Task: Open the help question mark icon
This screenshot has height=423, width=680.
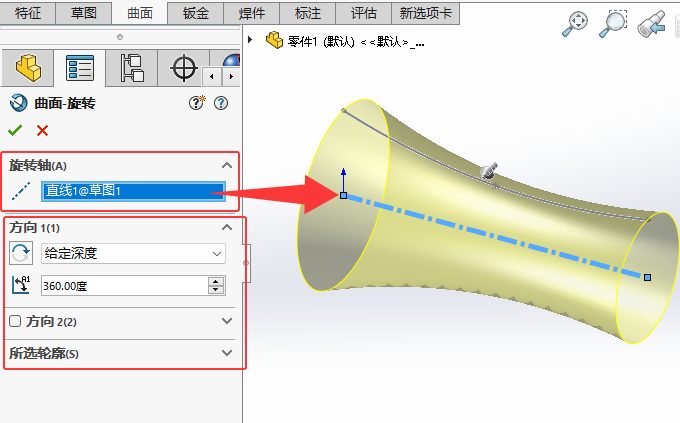Action: (x=221, y=103)
